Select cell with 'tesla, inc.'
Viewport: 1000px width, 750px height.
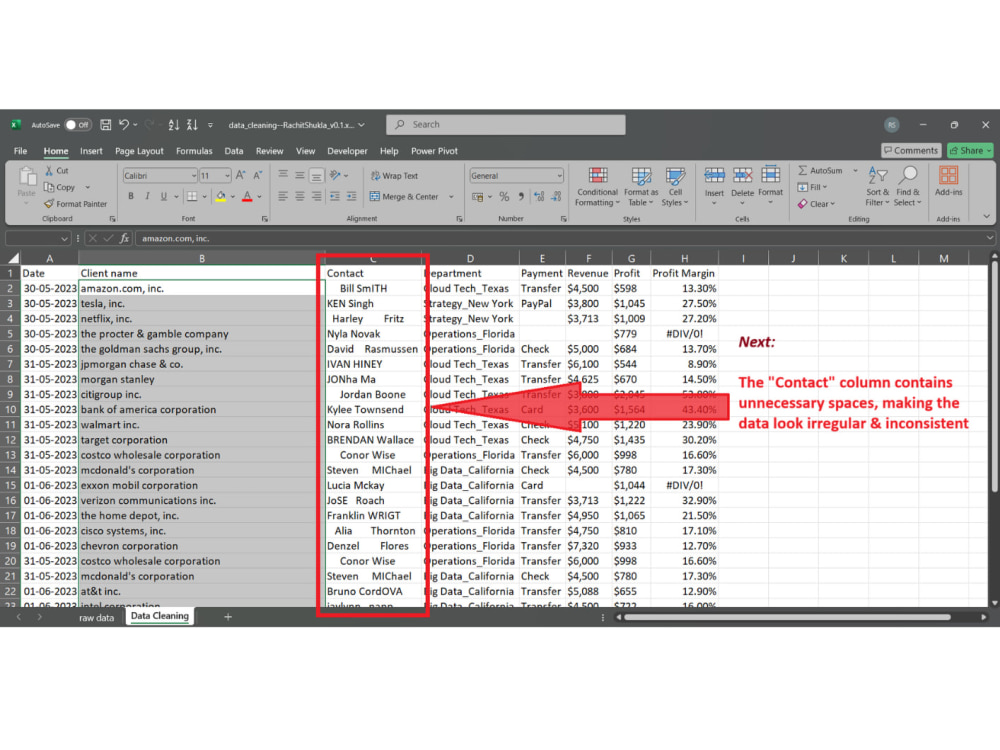click(x=202, y=304)
